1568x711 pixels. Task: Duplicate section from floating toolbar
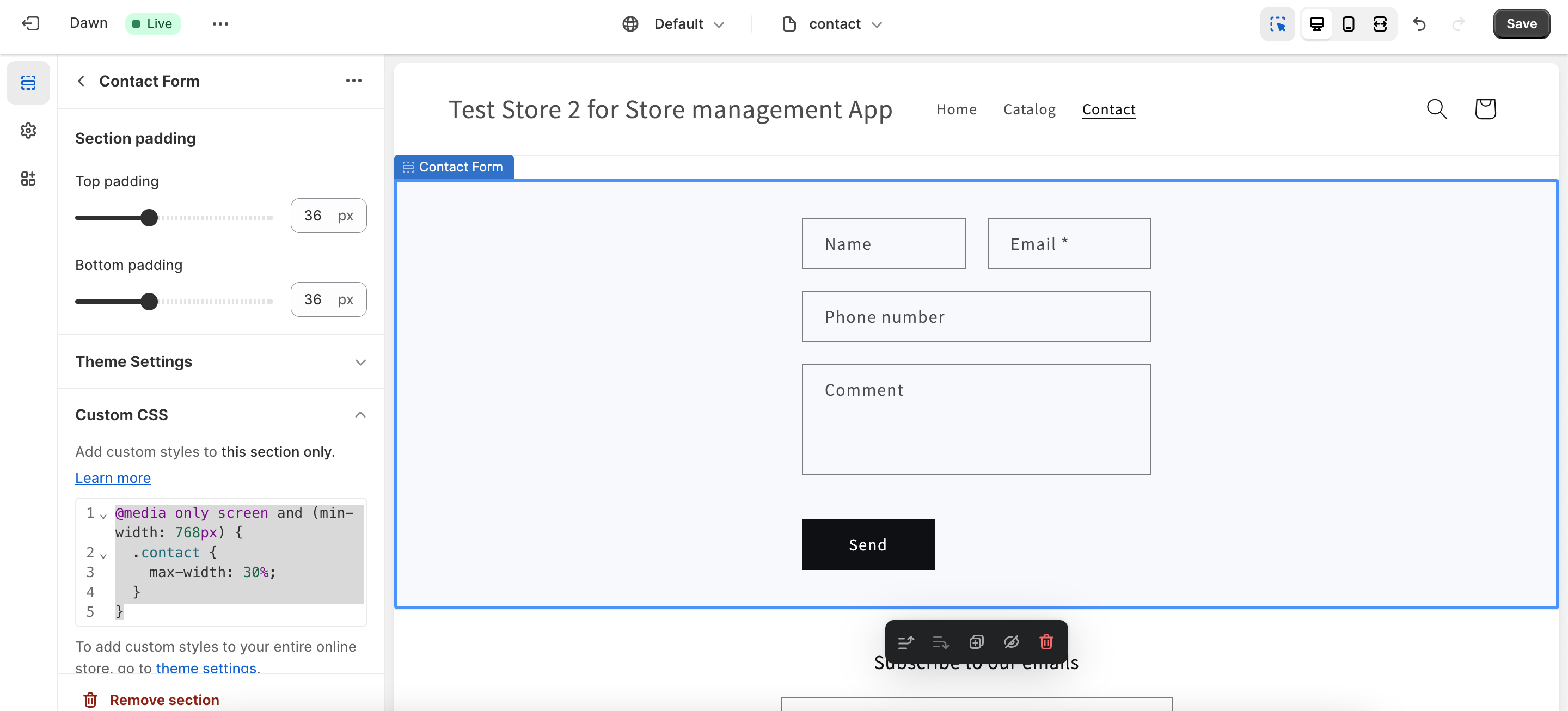976,642
